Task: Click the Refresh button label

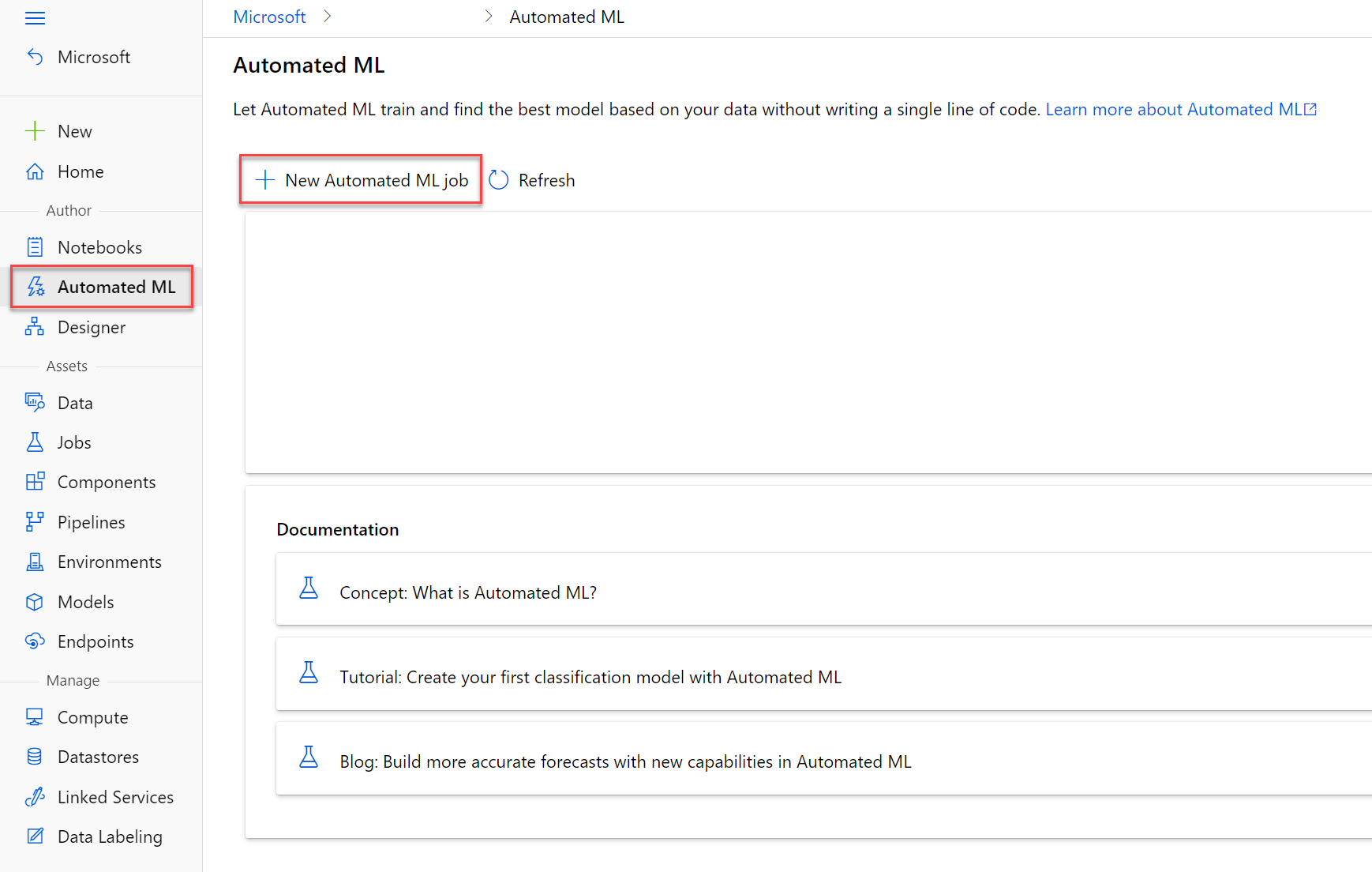Action: click(x=546, y=180)
